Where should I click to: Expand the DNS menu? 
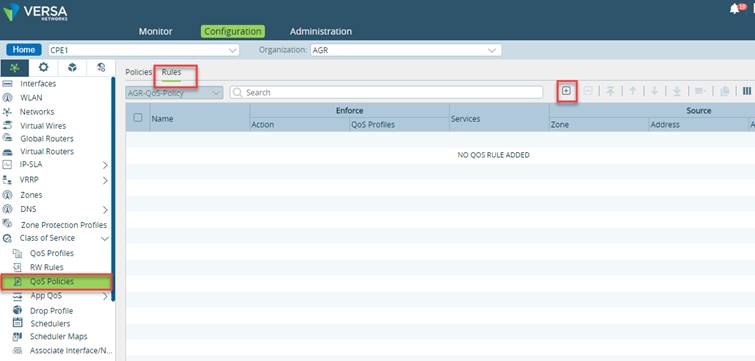pyautogui.click(x=105, y=210)
